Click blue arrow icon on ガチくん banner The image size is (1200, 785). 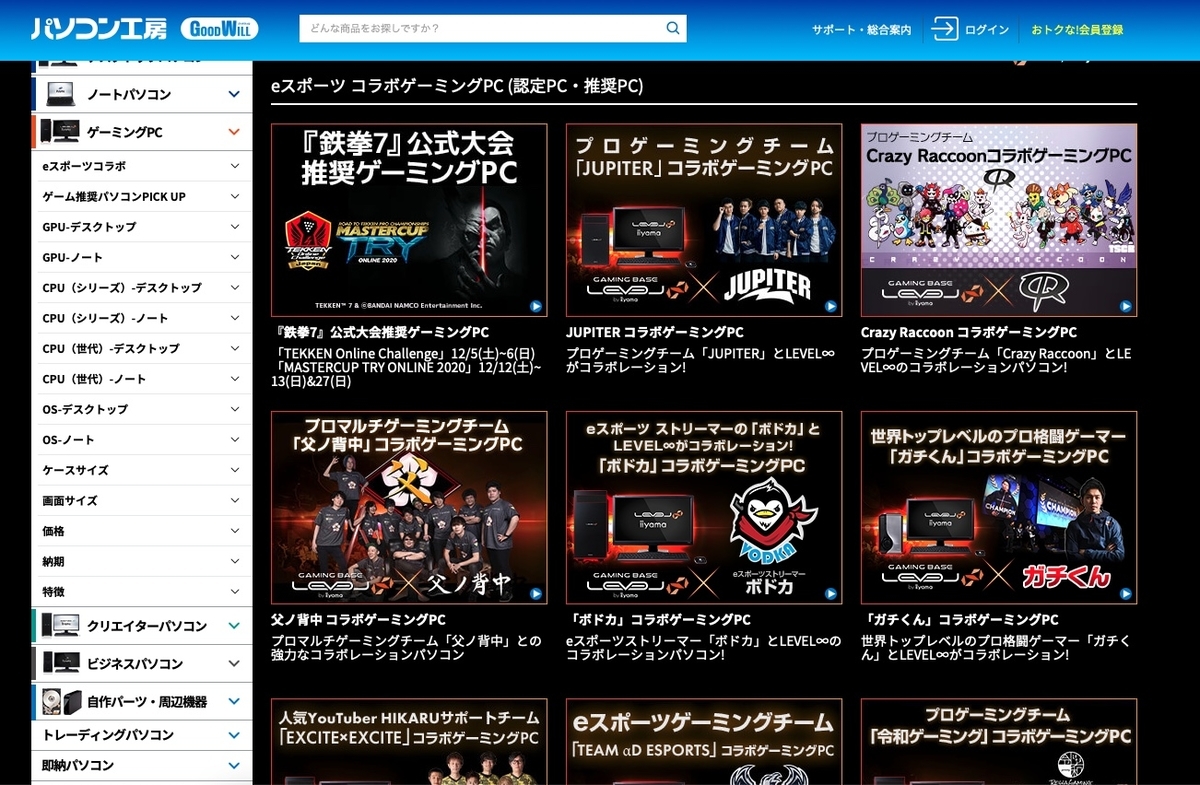pos(1126,593)
